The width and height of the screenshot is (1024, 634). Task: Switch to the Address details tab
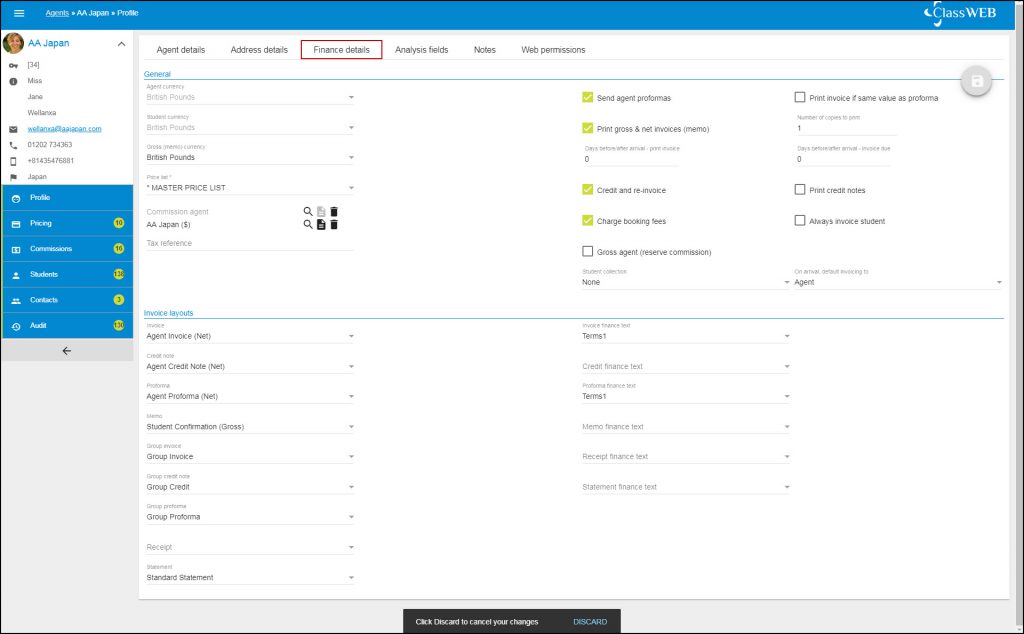(x=259, y=50)
